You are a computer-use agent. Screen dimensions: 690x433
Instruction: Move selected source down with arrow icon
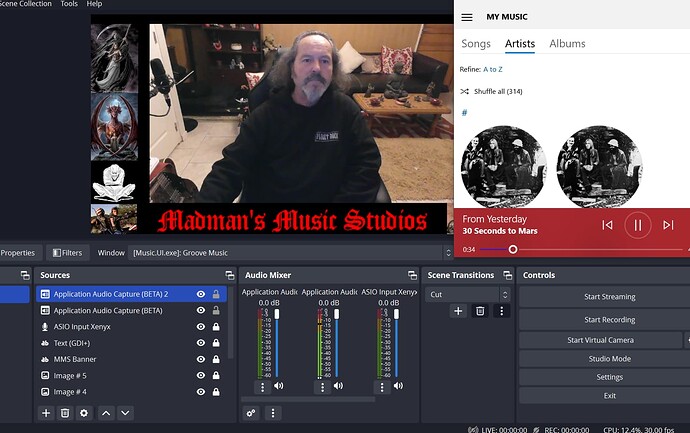click(x=125, y=413)
